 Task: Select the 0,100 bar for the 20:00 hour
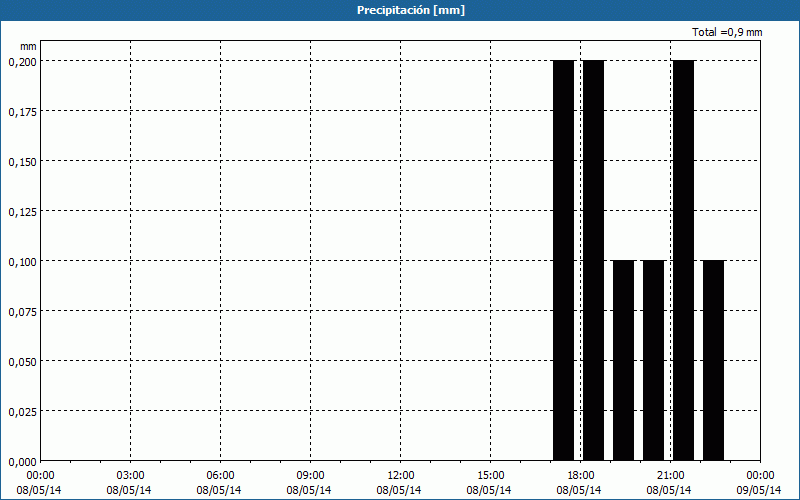(654, 360)
